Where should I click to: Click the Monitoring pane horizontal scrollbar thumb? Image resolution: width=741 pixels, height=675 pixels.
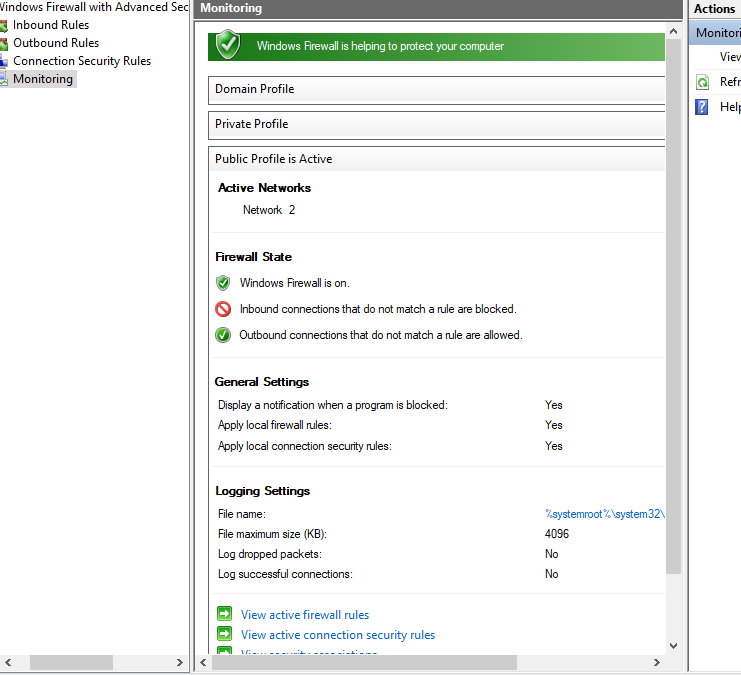tap(364, 662)
